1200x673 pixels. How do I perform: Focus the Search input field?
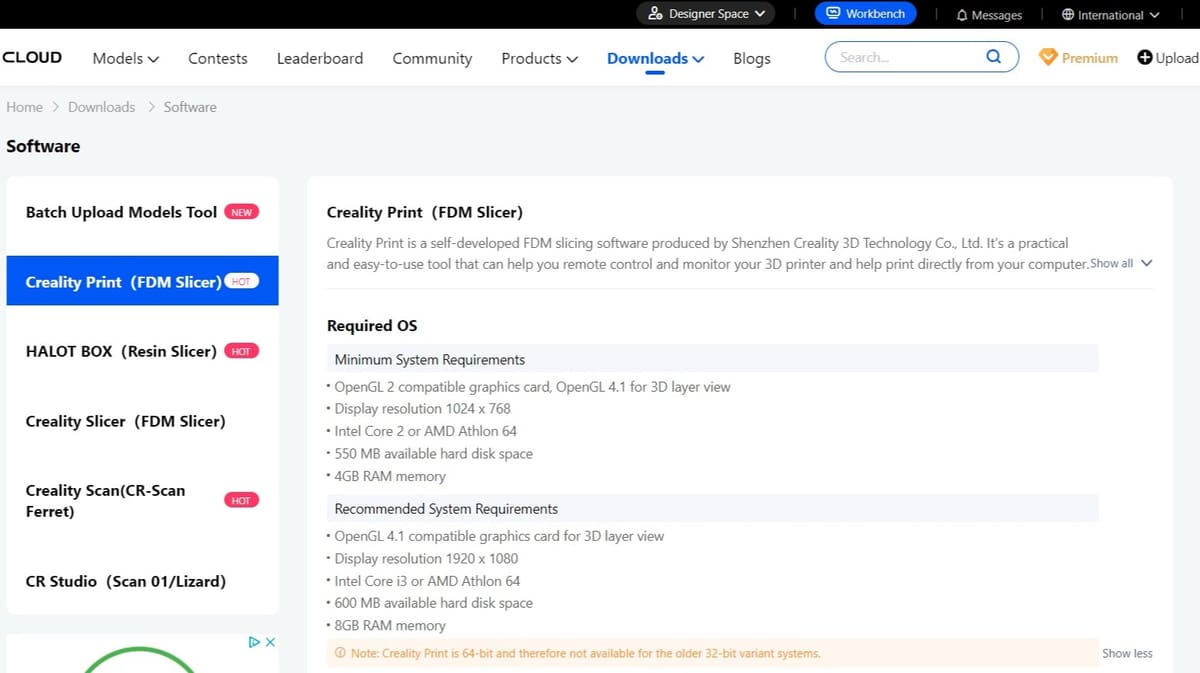point(910,57)
